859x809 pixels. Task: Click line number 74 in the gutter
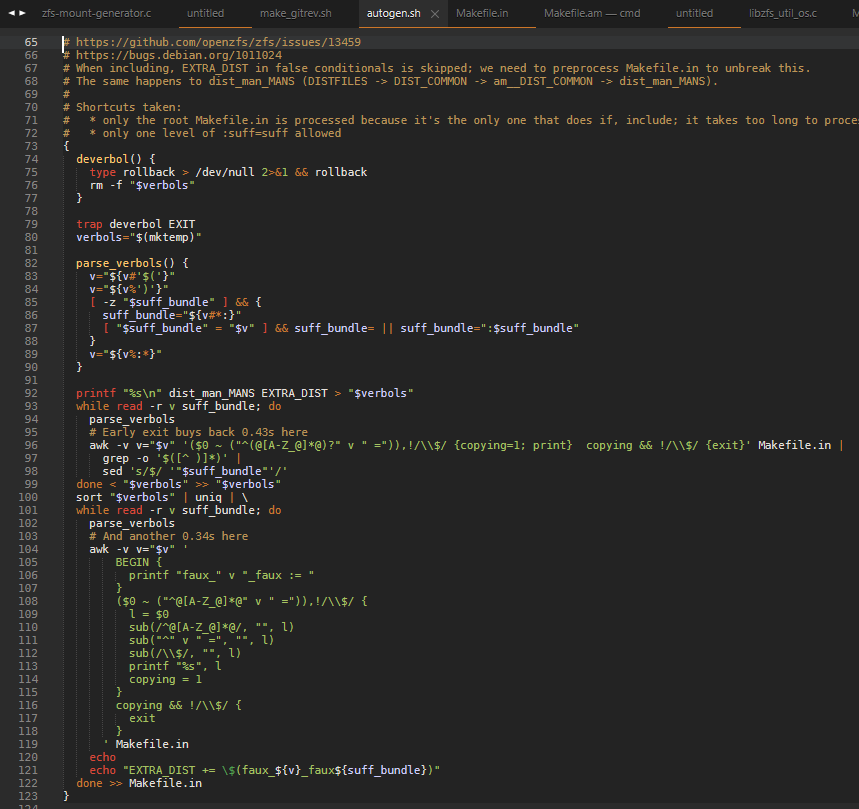click(31, 159)
